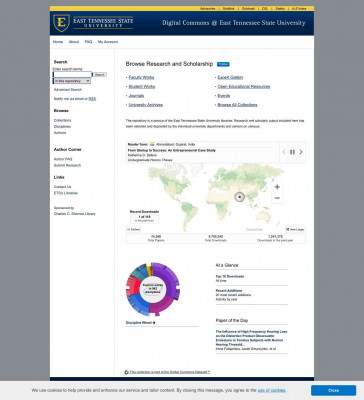Click Downloads in the past year count

click(275, 236)
